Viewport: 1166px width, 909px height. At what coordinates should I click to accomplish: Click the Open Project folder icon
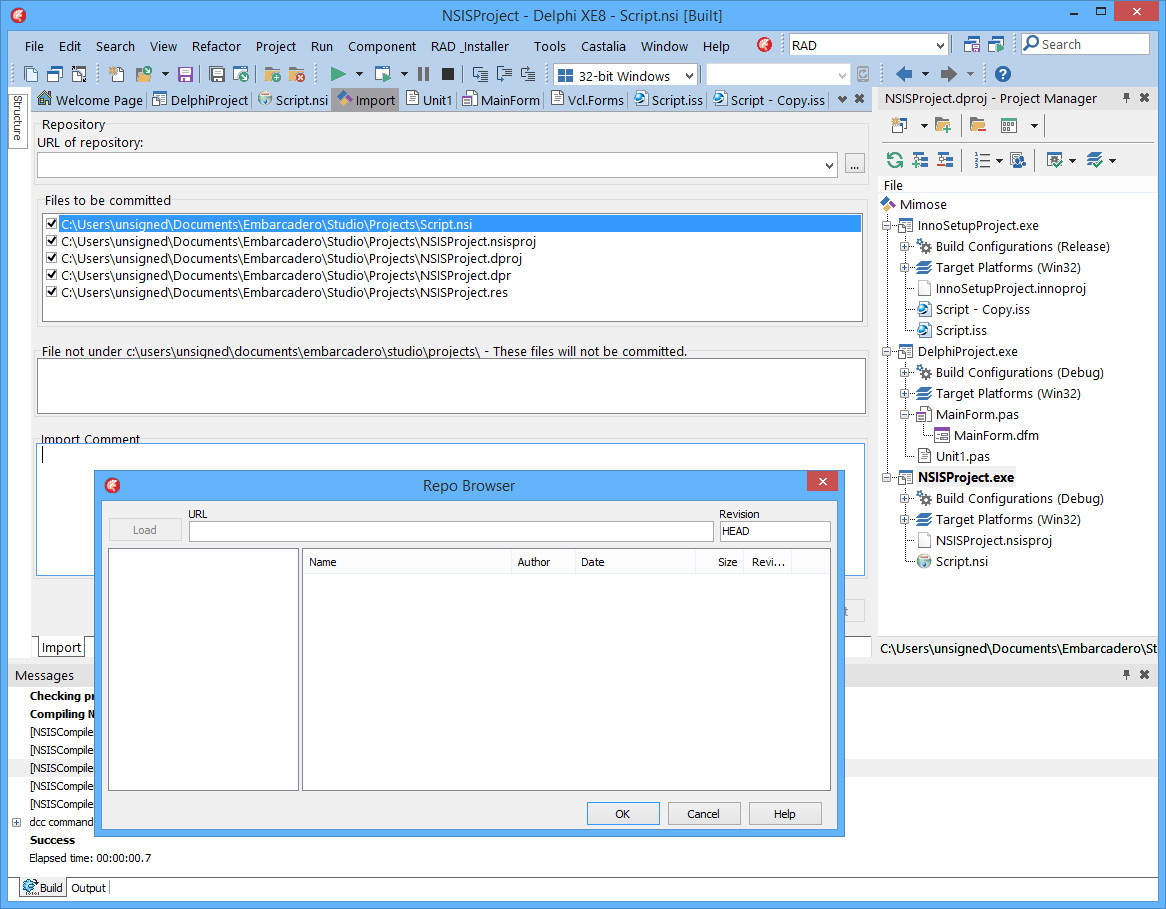[144, 74]
